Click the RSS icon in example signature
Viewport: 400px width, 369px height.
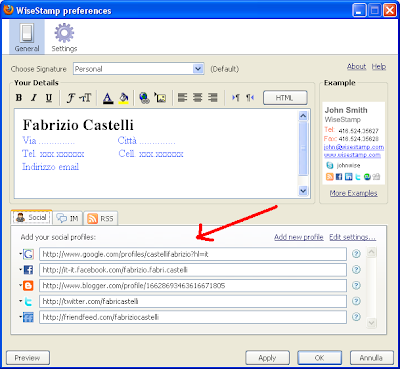coord(330,177)
